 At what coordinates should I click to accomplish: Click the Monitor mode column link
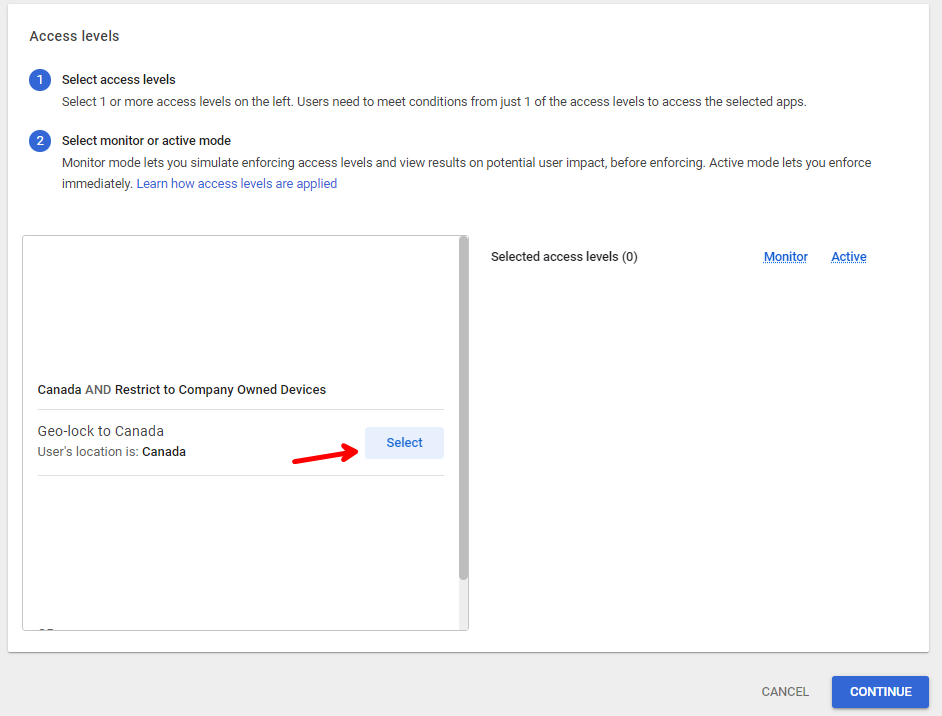786,257
